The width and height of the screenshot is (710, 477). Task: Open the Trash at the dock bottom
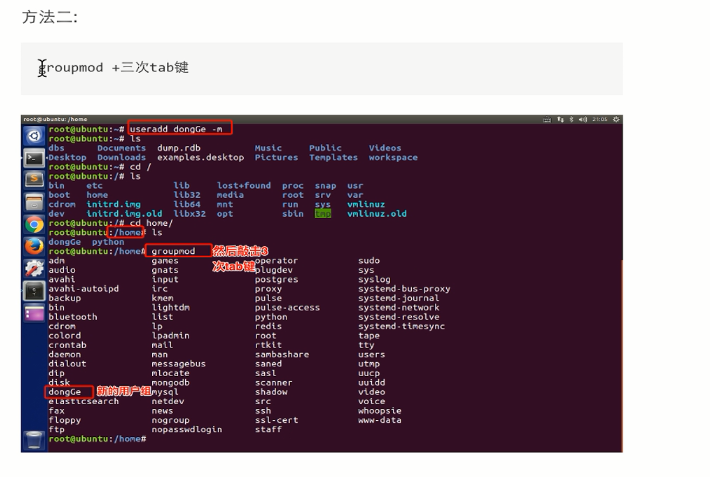point(34,440)
